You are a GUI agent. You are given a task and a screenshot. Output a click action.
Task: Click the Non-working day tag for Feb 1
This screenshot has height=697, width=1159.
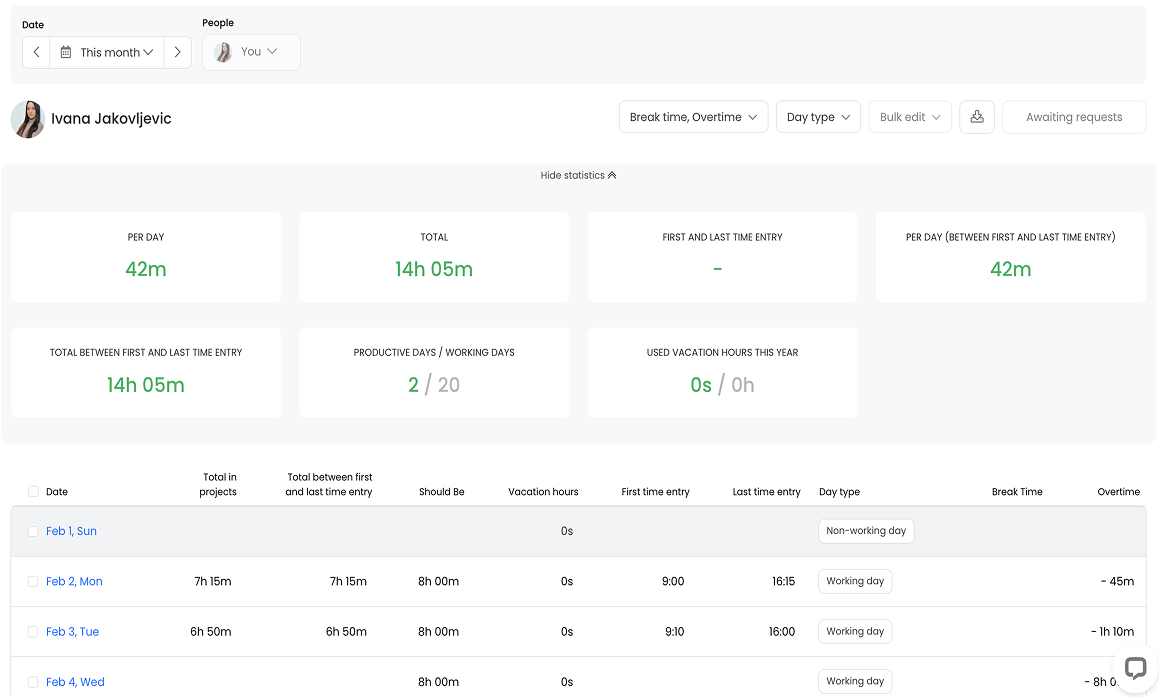click(866, 531)
